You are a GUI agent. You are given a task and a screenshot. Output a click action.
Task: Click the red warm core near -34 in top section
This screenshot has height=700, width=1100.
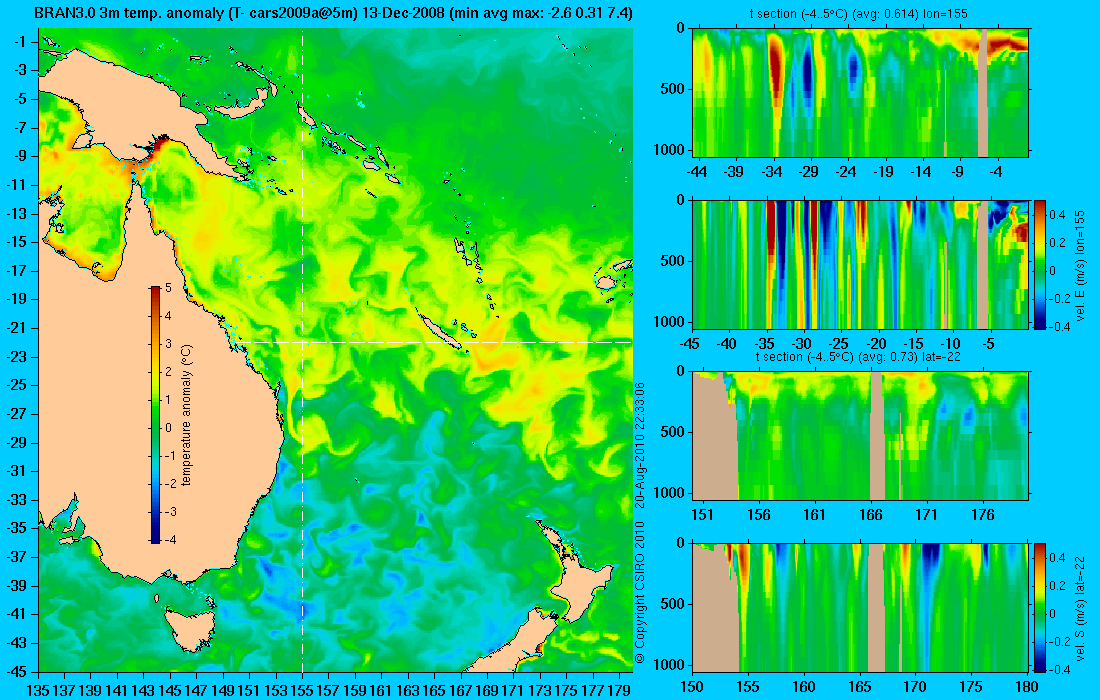(775, 70)
